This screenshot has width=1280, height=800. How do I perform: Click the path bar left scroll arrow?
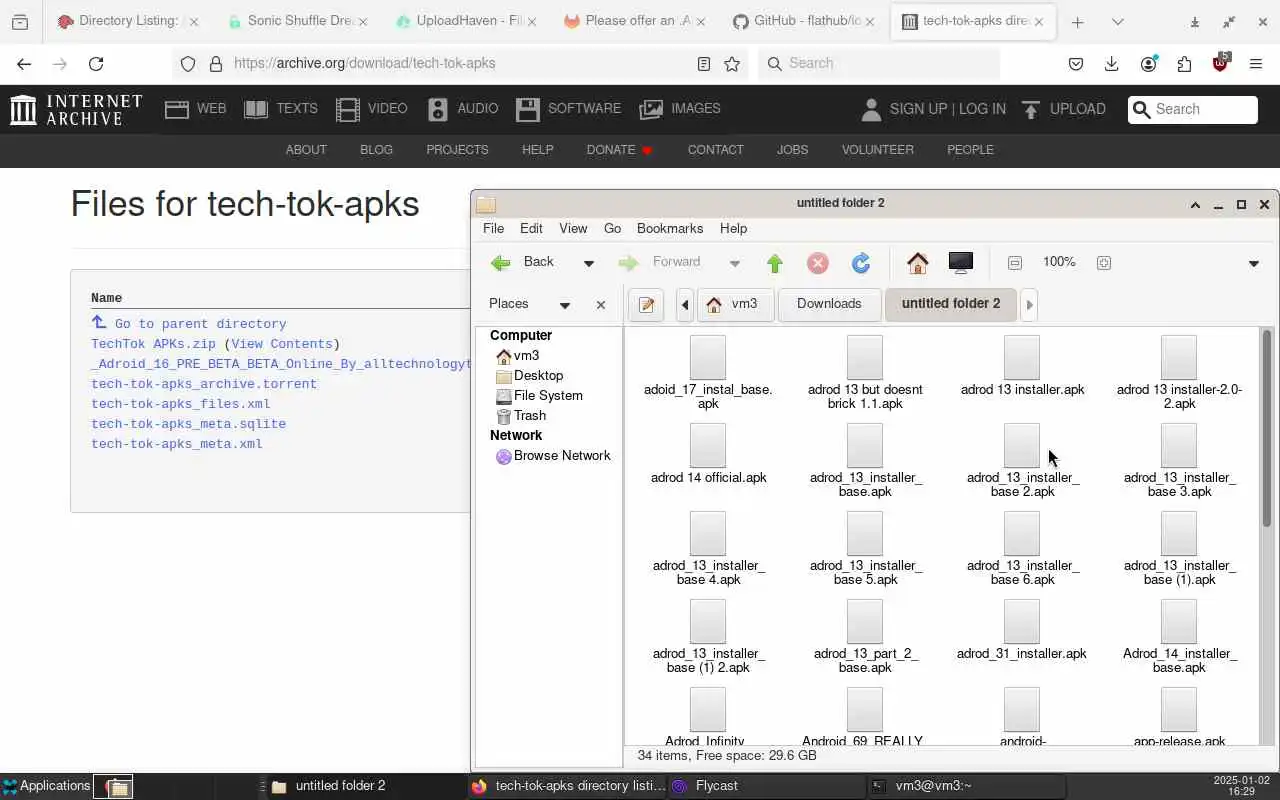685,305
